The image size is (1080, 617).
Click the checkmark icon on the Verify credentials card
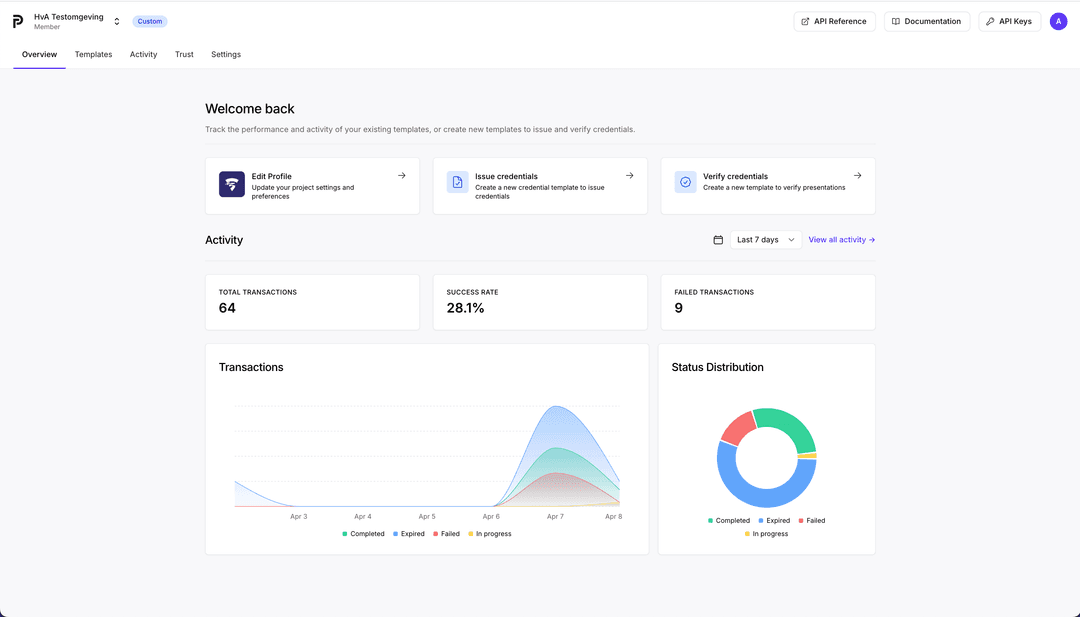point(685,181)
